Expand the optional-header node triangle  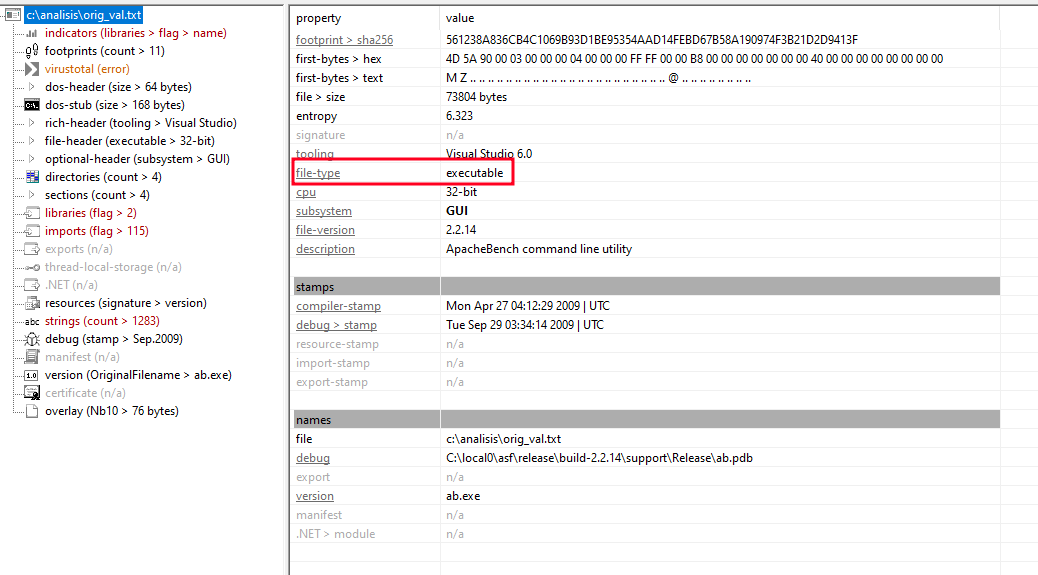point(31,159)
